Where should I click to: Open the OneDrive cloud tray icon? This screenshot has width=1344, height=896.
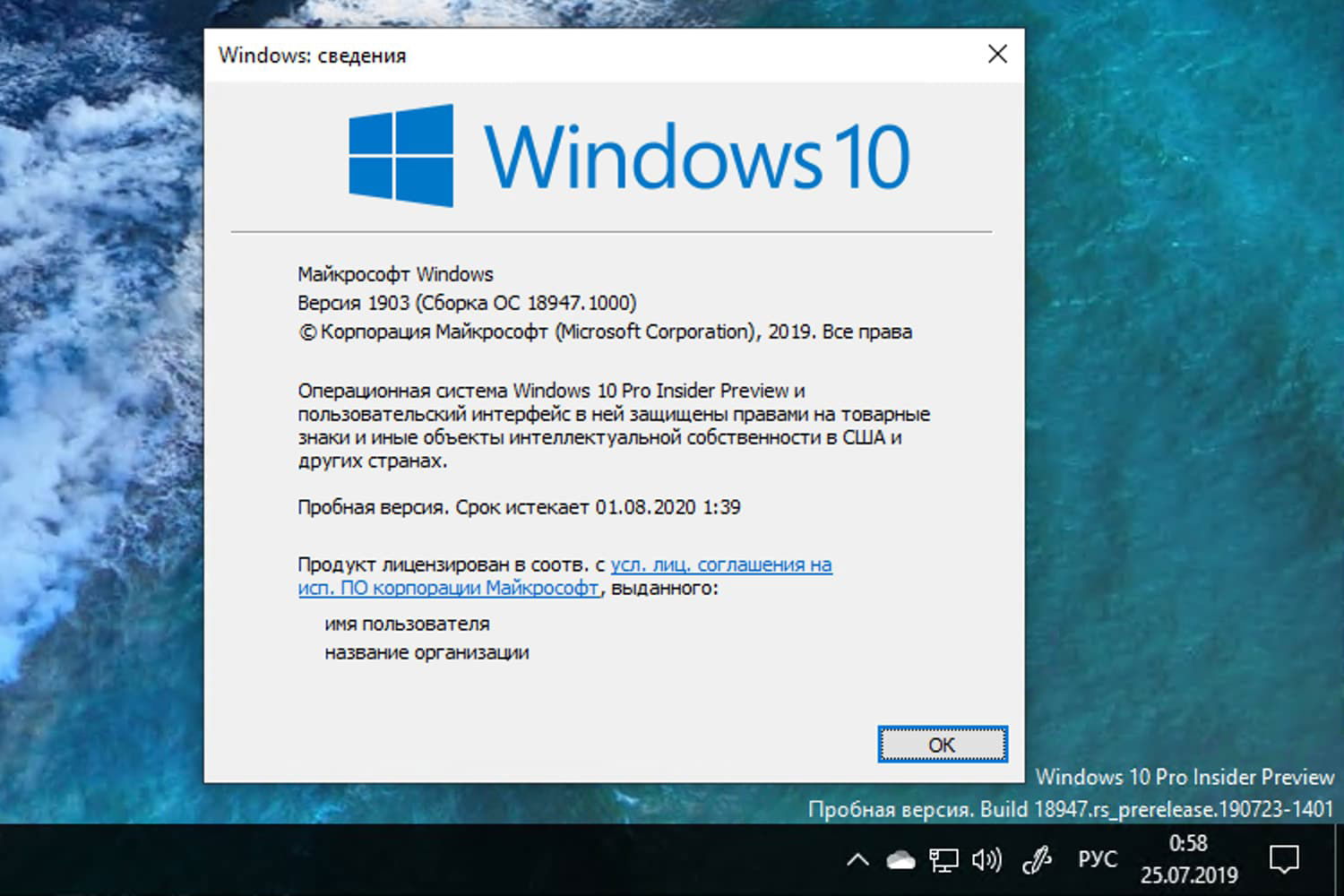(x=900, y=858)
